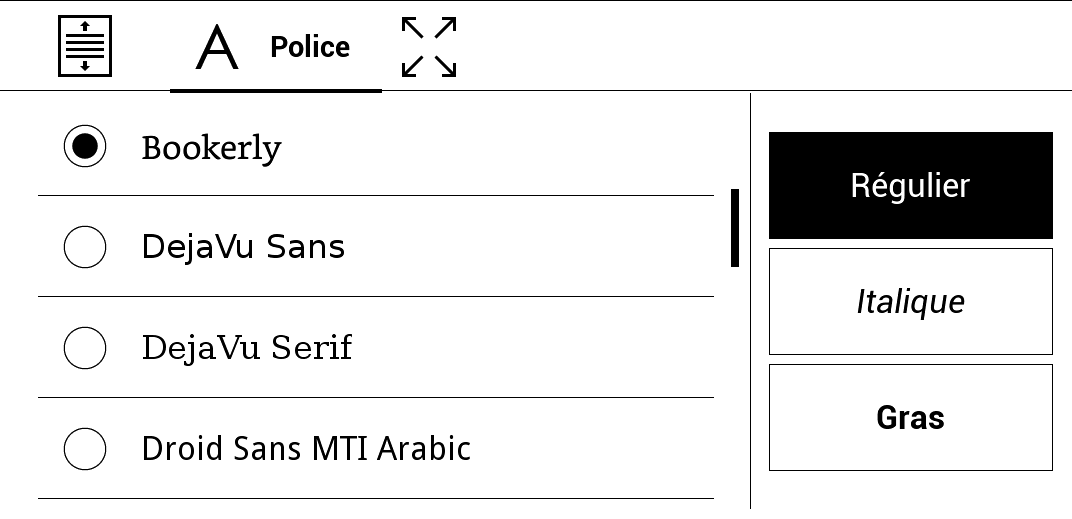1072x519 pixels.
Task: Select the Bookerly radio button
Action: (x=85, y=147)
